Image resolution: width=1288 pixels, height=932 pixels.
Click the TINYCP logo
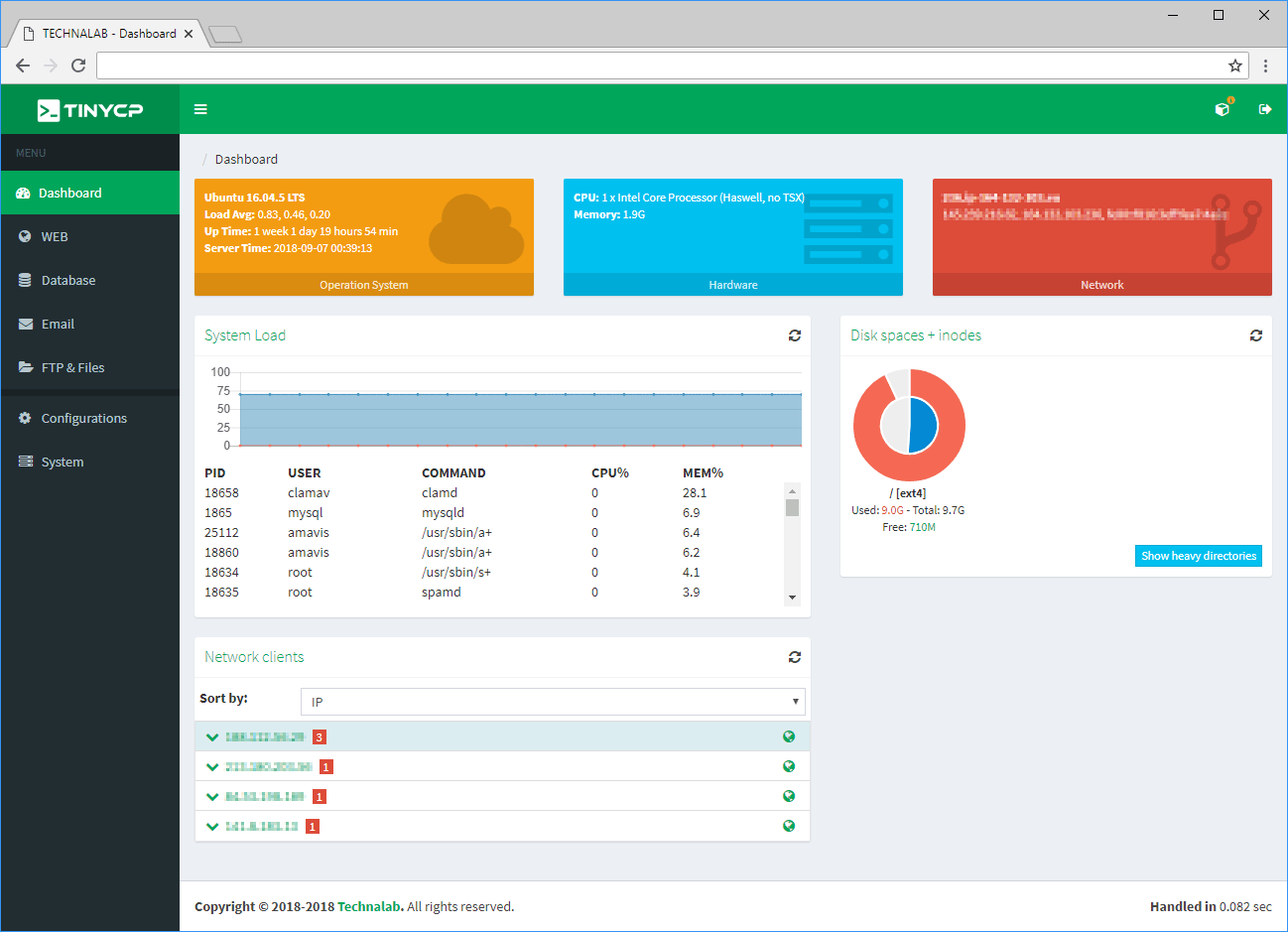(x=87, y=109)
